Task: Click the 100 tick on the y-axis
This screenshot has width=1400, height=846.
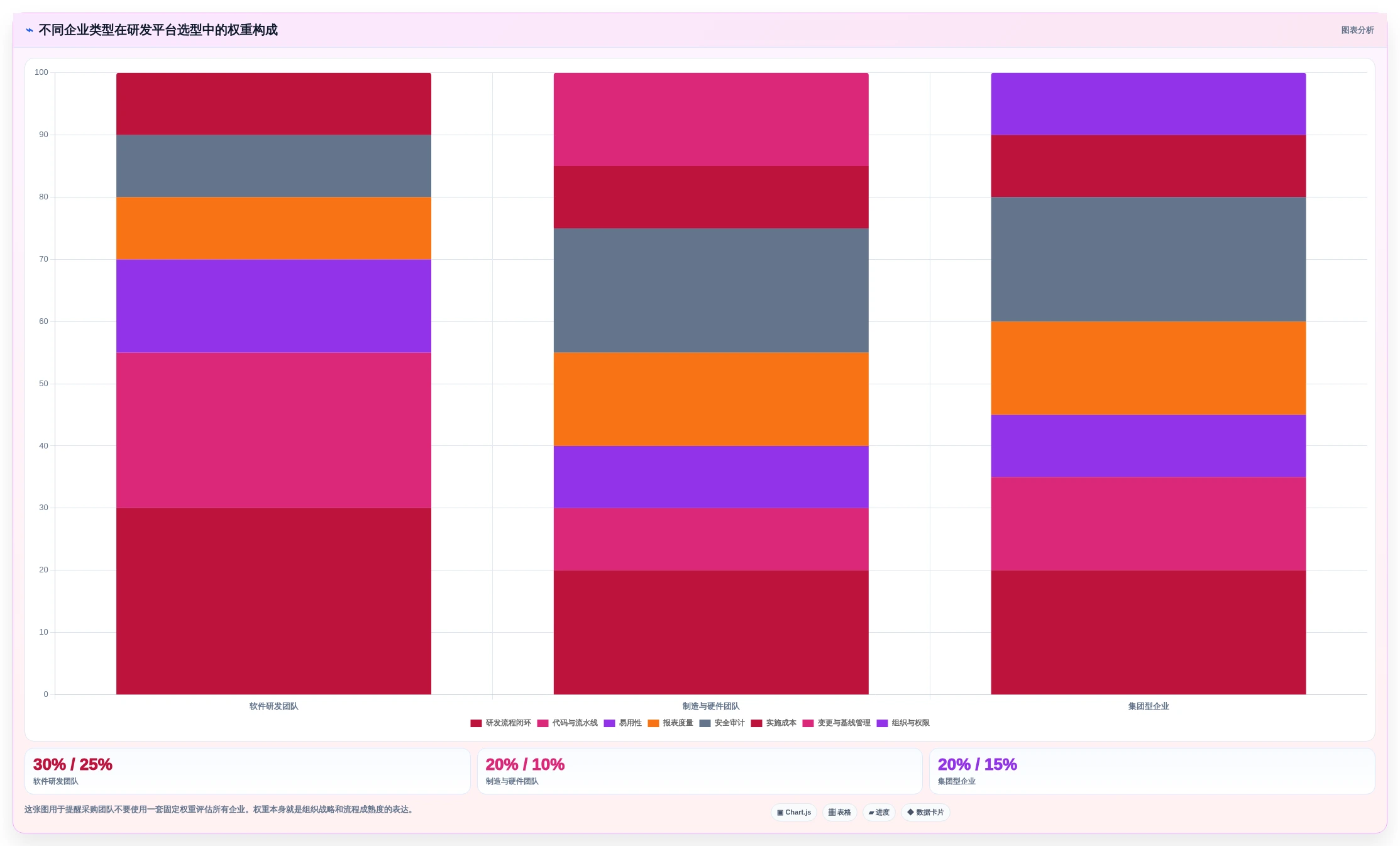Action: pyautogui.click(x=41, y=72)
